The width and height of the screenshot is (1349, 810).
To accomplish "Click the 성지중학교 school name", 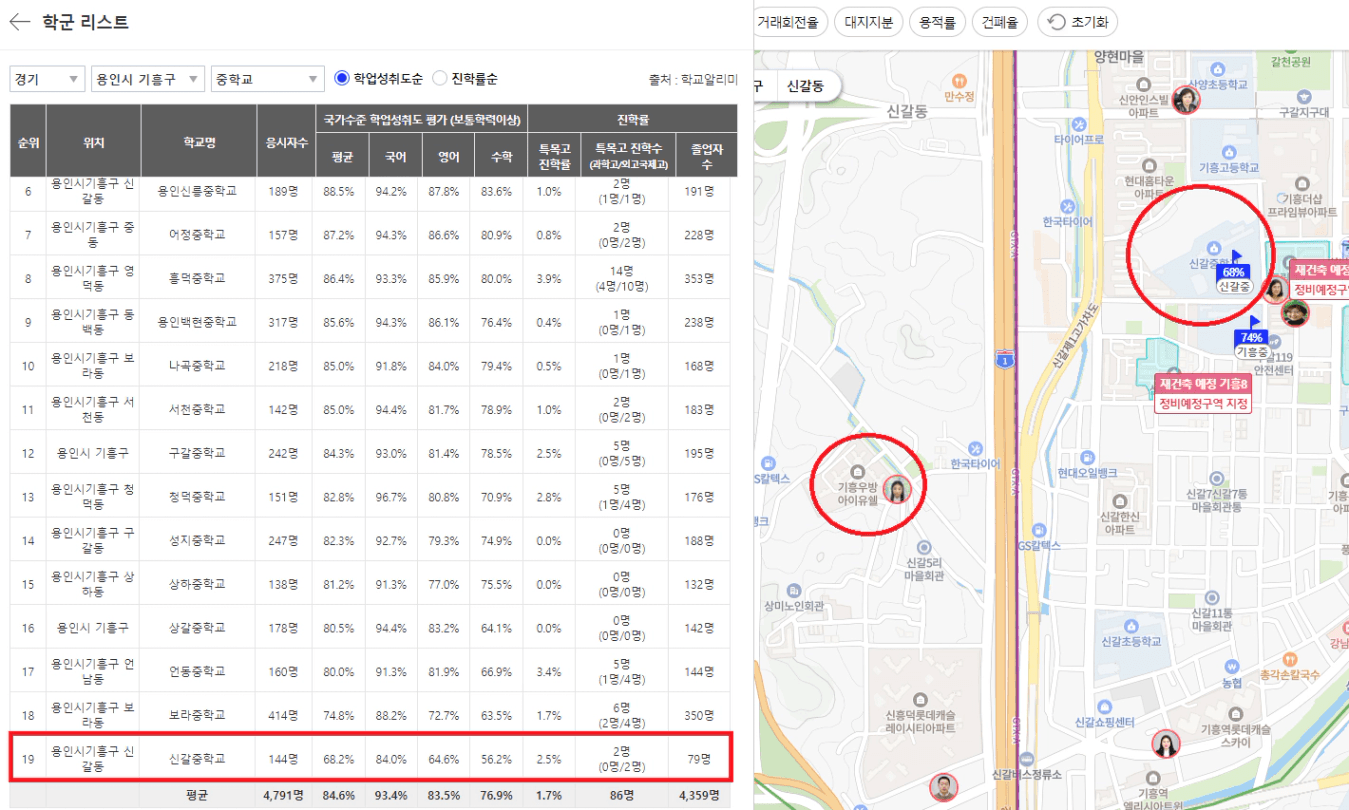I will pyautogui.click(x=197, y=540).
